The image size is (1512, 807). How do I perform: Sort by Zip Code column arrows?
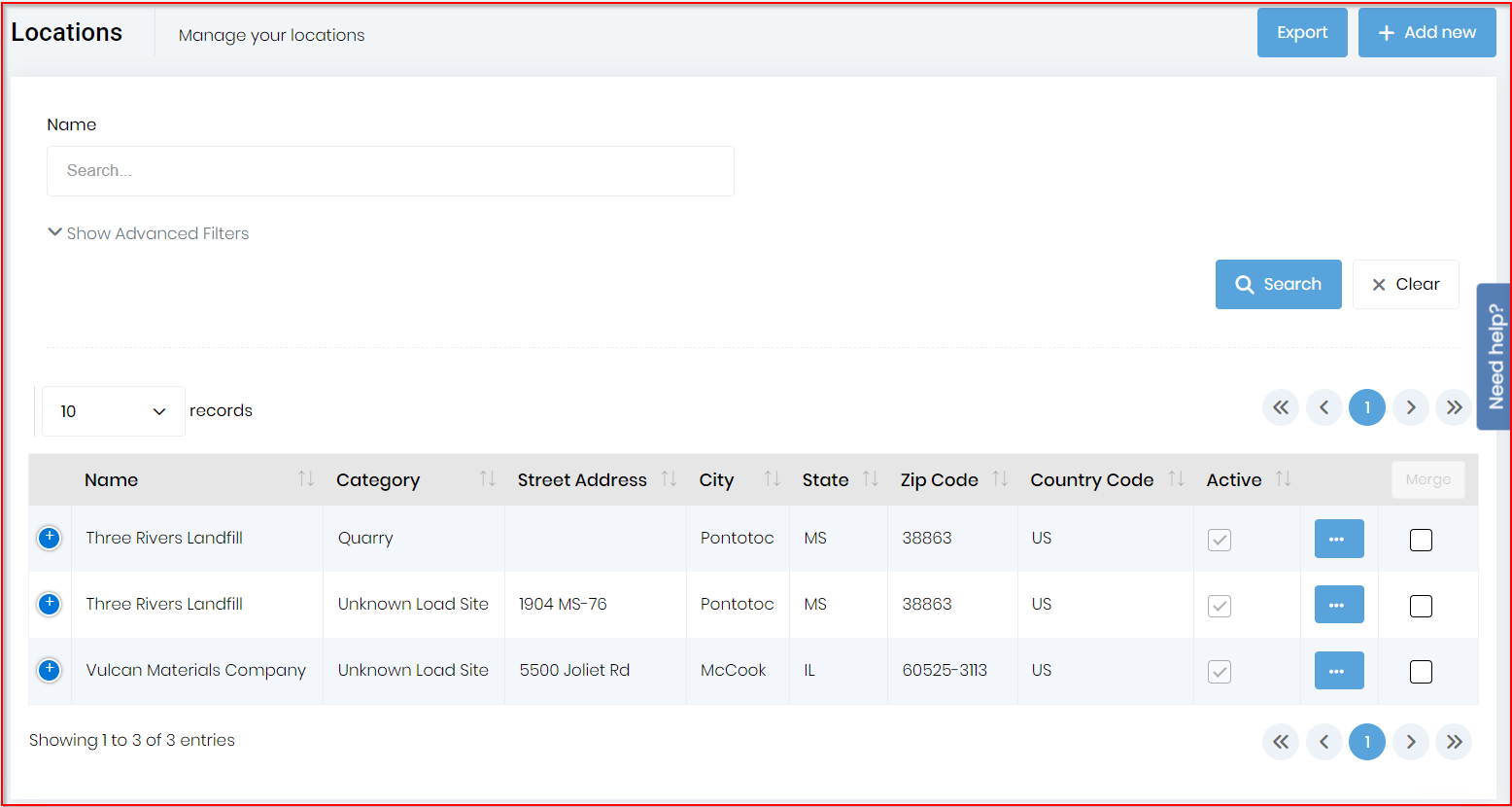coord(999,479)
